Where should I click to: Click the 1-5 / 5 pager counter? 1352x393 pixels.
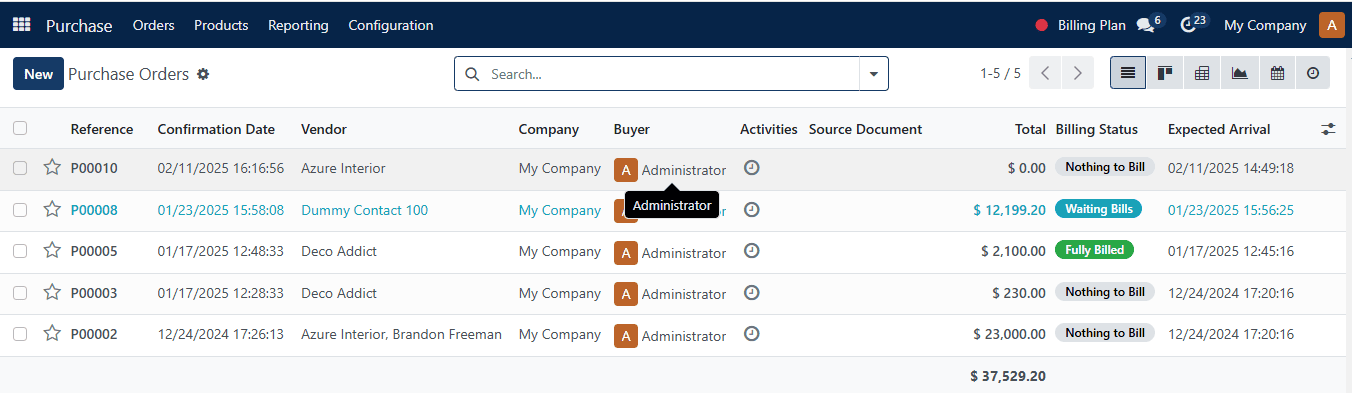[x=1000, y=74]
